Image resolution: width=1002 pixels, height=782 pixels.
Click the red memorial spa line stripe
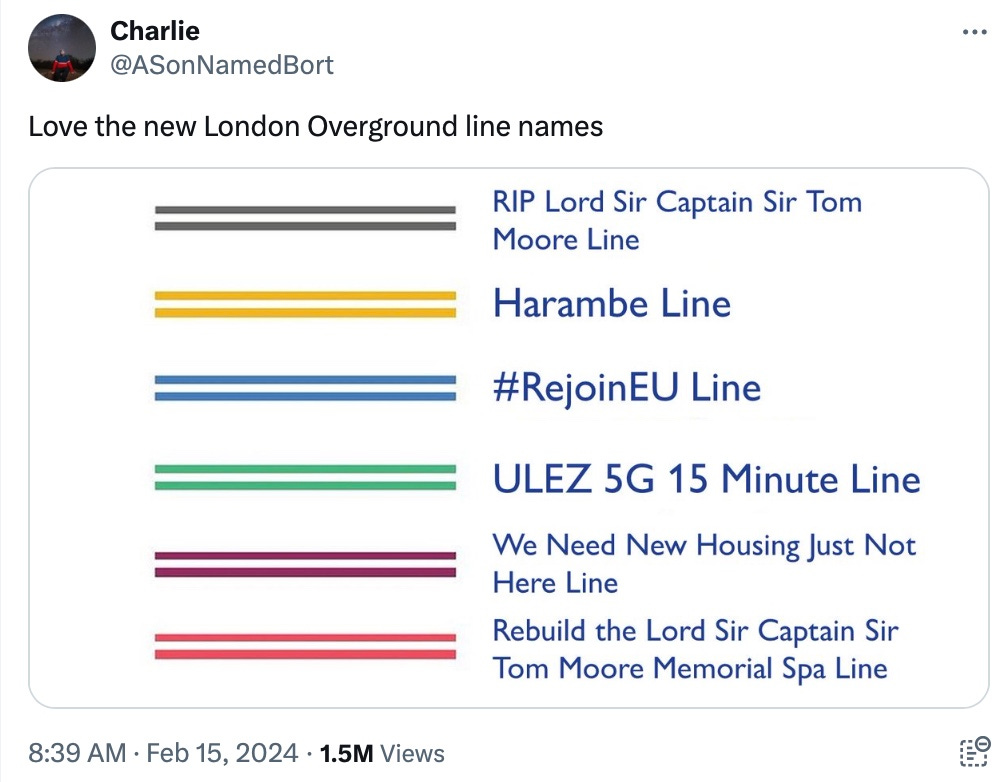click(305, 646)
